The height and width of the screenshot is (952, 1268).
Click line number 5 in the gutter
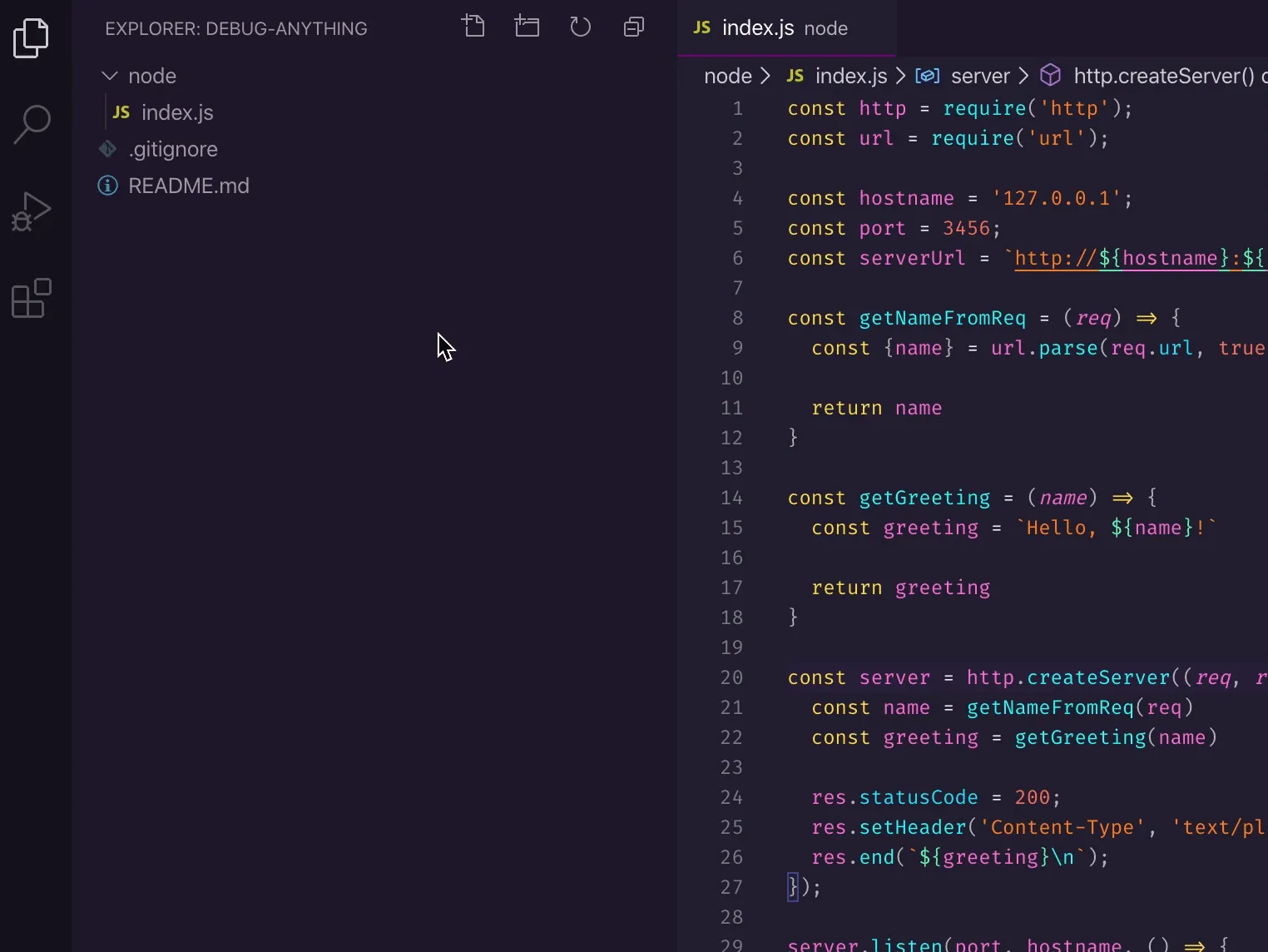point(737,228)
